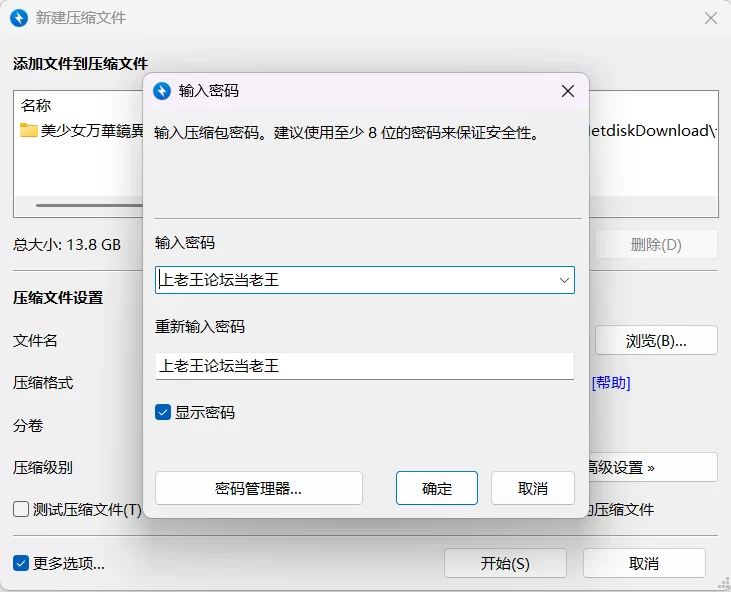Toggle the 更多选项 checkbox

click(x=21, y=563)
